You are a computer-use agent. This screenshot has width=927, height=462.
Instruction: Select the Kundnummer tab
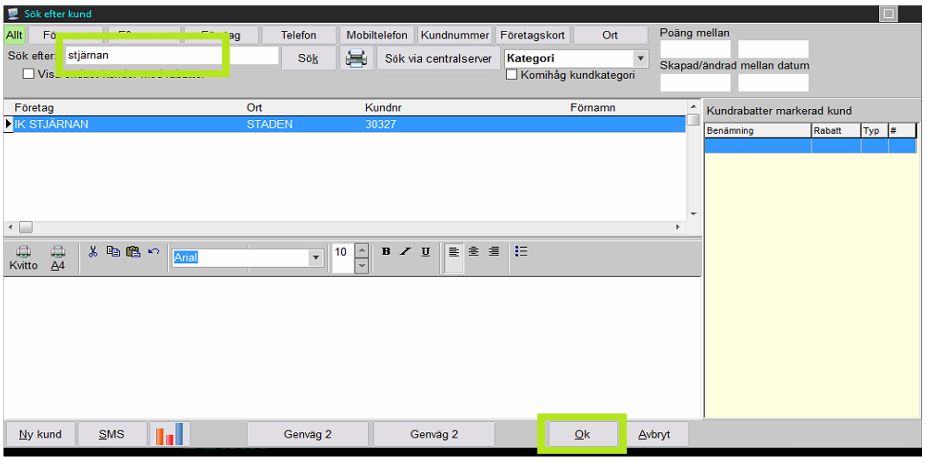pos(455,35)
